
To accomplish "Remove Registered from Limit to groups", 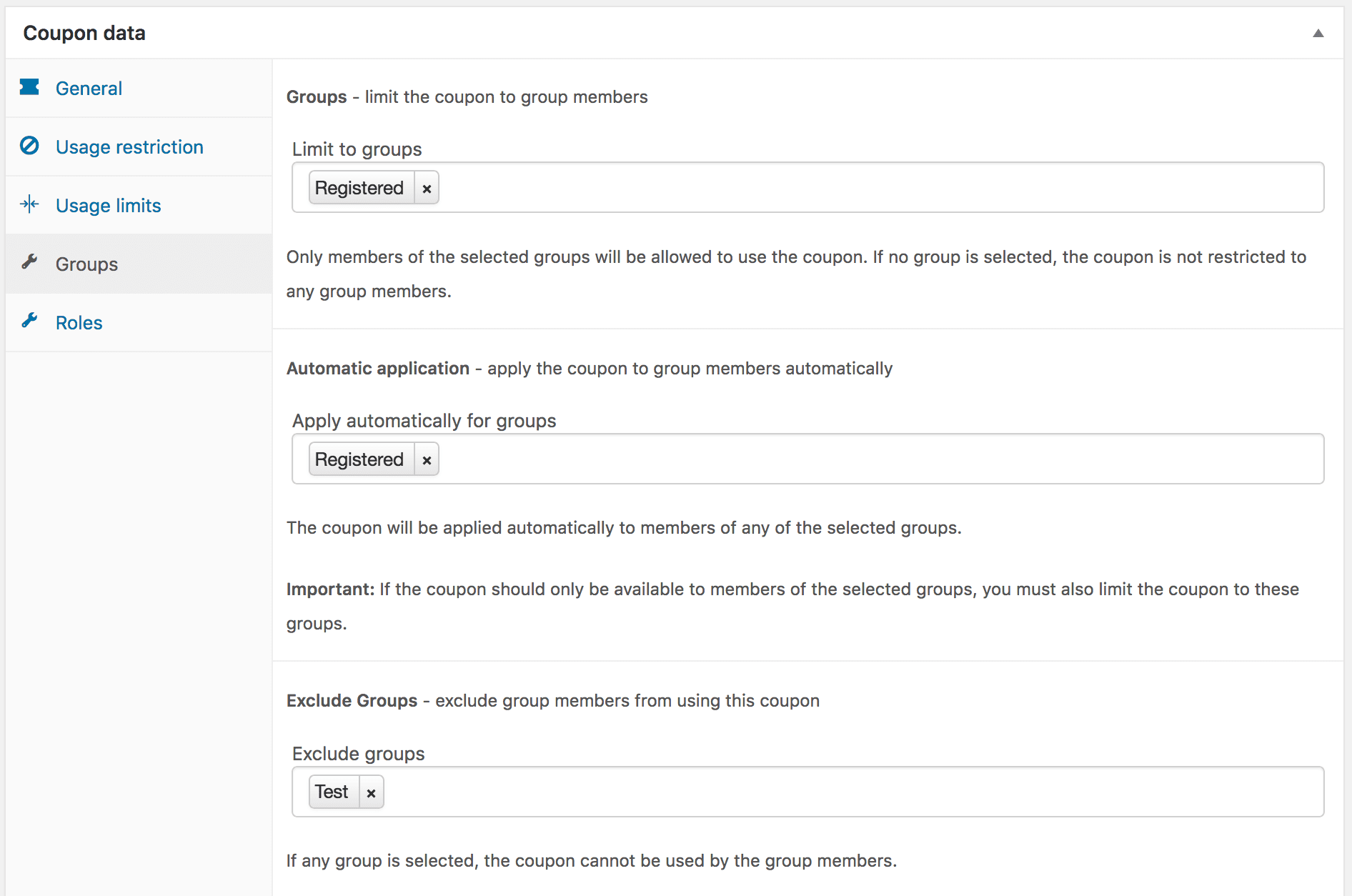I will [x=427, y=189].
